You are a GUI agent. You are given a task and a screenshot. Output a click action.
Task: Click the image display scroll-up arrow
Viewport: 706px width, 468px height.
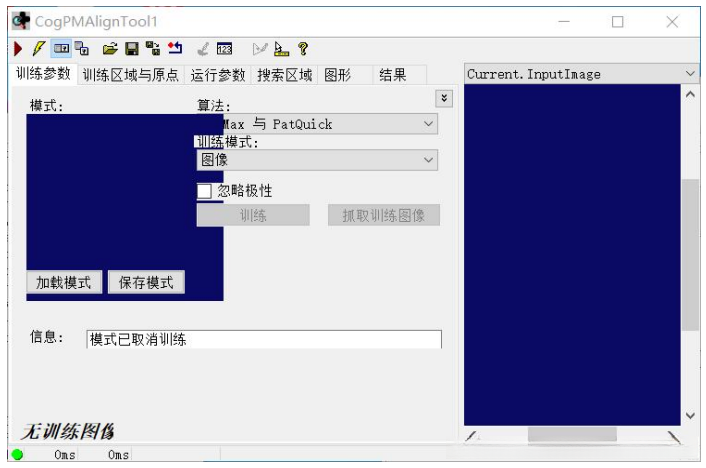tap(690, 95)
